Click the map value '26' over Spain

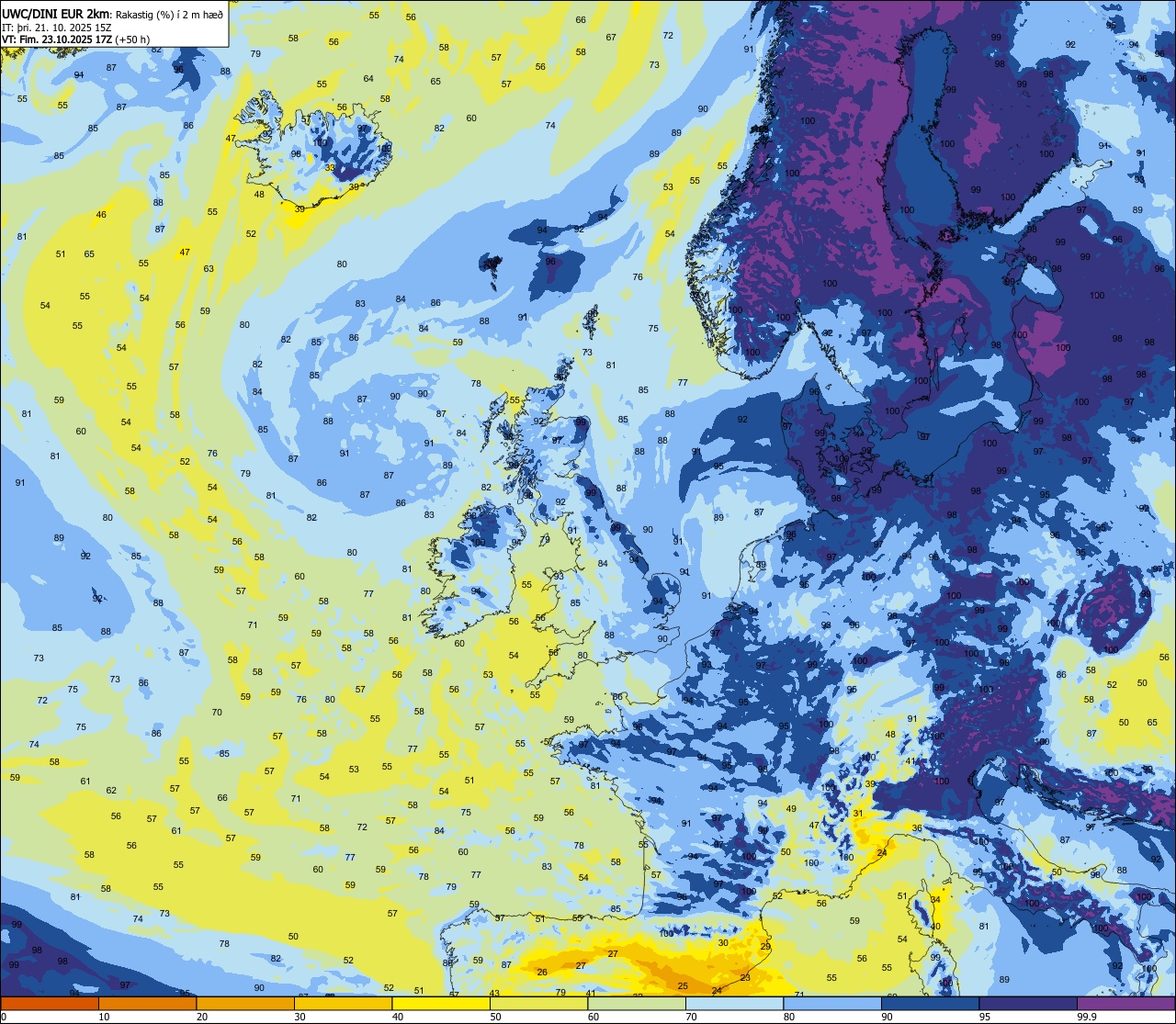pos(542,973)
